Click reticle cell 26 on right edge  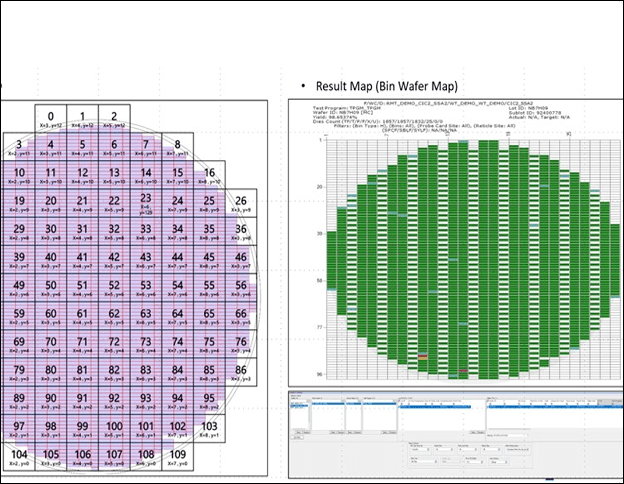pyautogui.click(x=240, y=202)
